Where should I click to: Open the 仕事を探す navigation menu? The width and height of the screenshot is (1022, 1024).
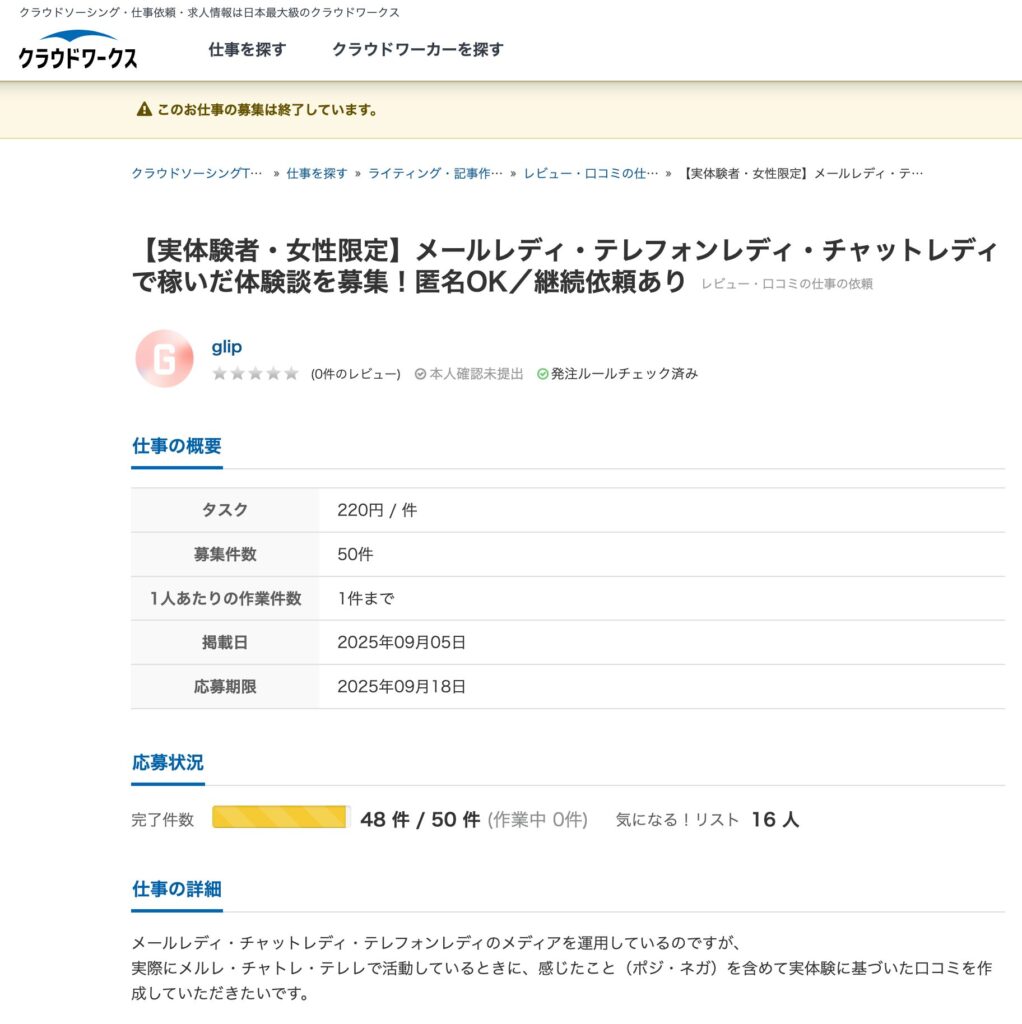246,48
